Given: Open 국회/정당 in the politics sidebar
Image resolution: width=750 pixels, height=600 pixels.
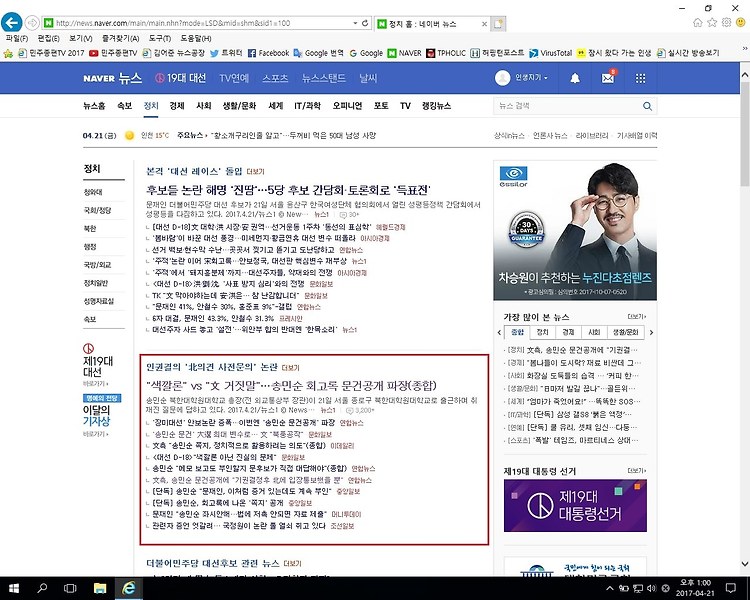Looking at the screenshot, I should pyautogui.click(x=98, y=211).
